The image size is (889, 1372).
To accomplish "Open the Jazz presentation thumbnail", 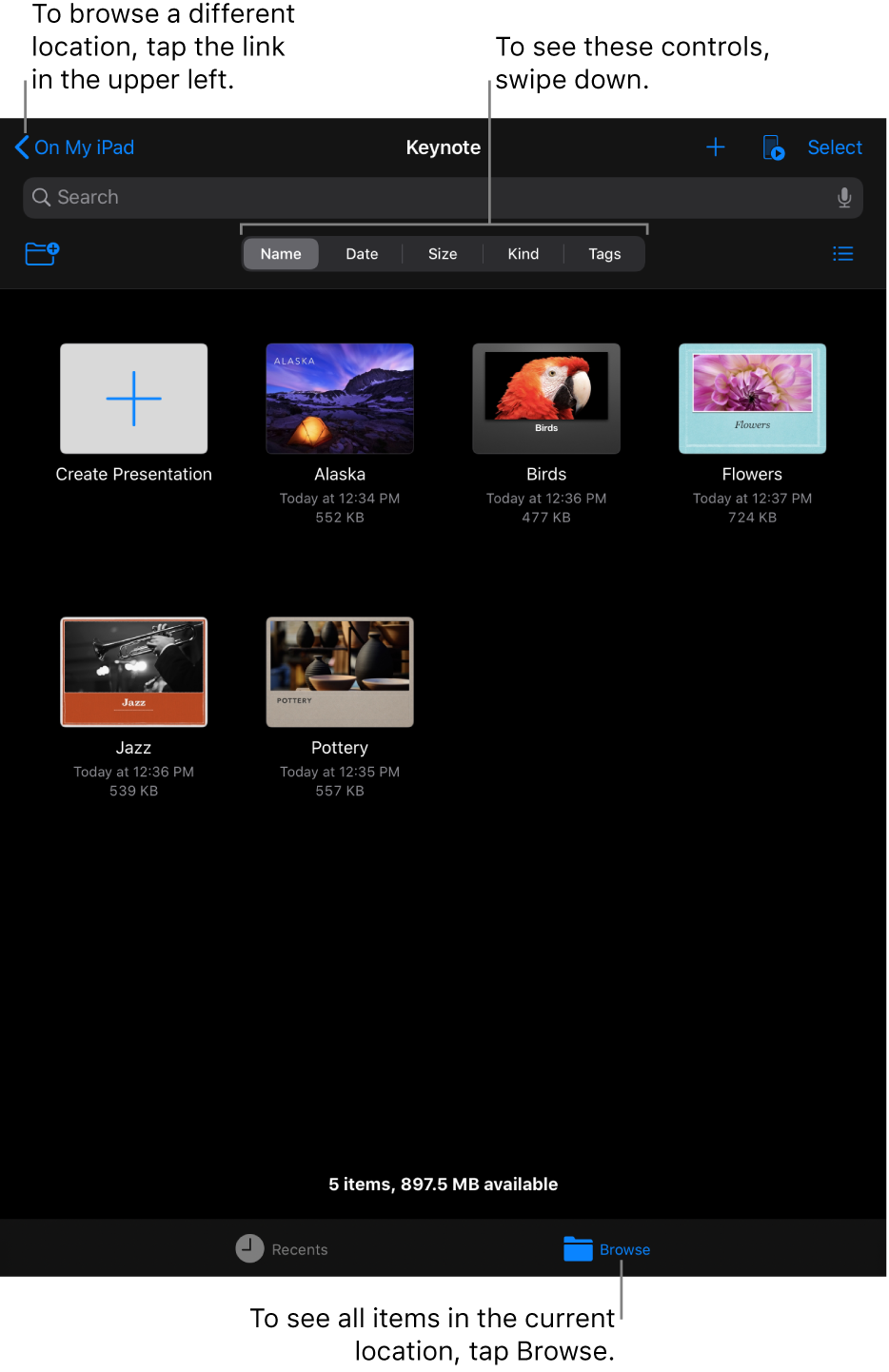I will pyautogui.click(x=134, y=672).
